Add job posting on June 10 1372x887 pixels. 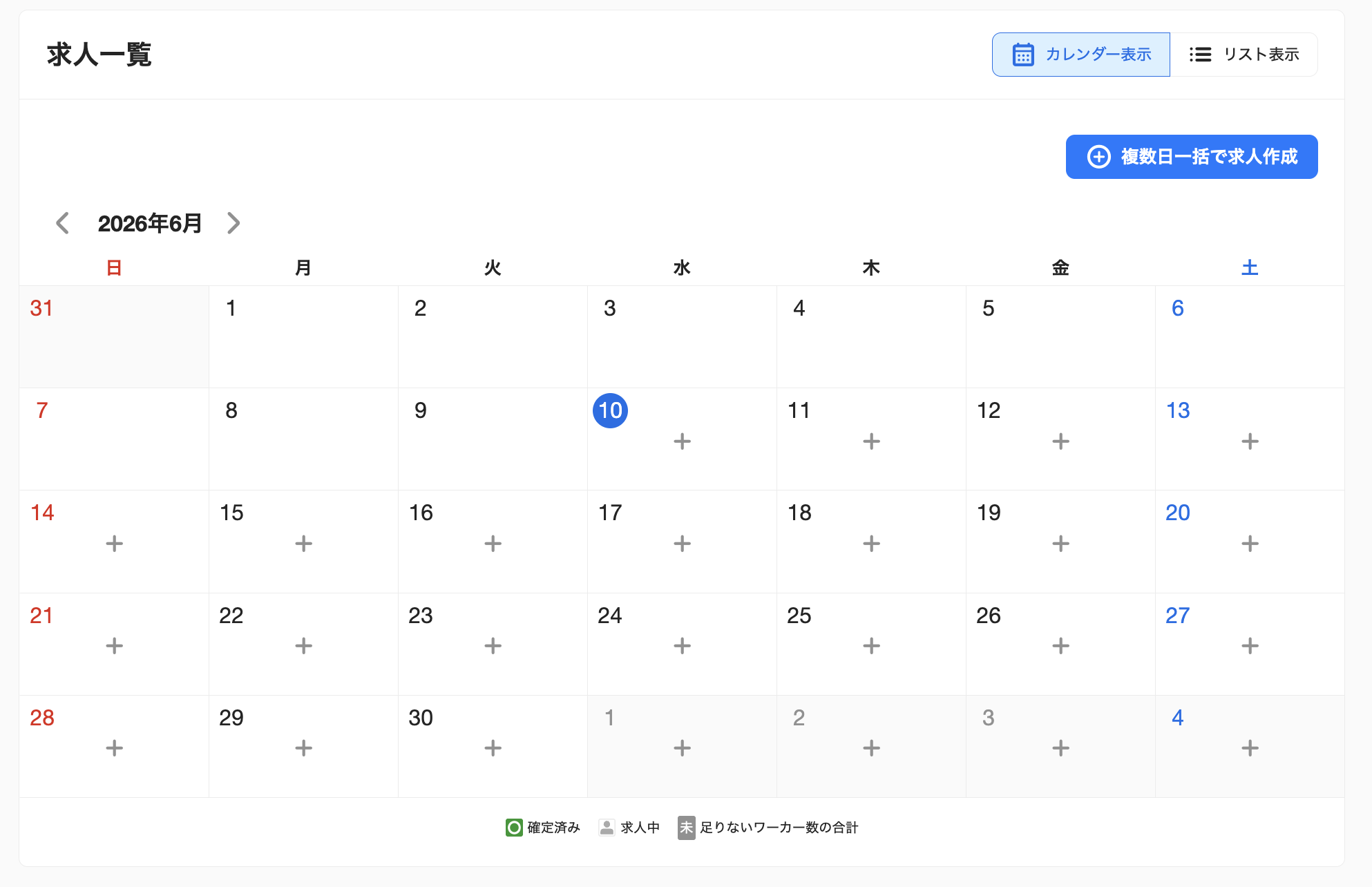click(x=682, y=441)
